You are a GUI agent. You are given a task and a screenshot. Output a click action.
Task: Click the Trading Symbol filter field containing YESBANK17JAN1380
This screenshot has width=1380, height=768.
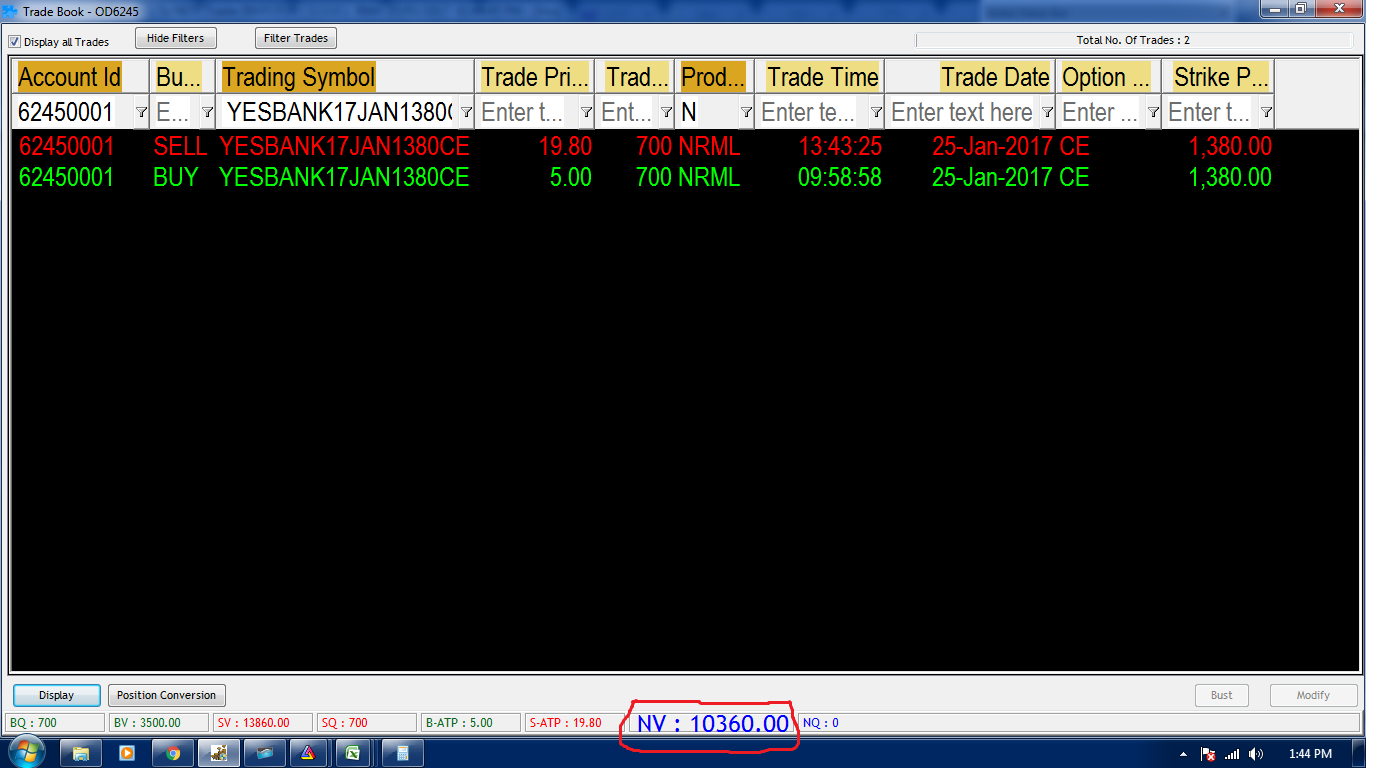click(x=338, y=112)
